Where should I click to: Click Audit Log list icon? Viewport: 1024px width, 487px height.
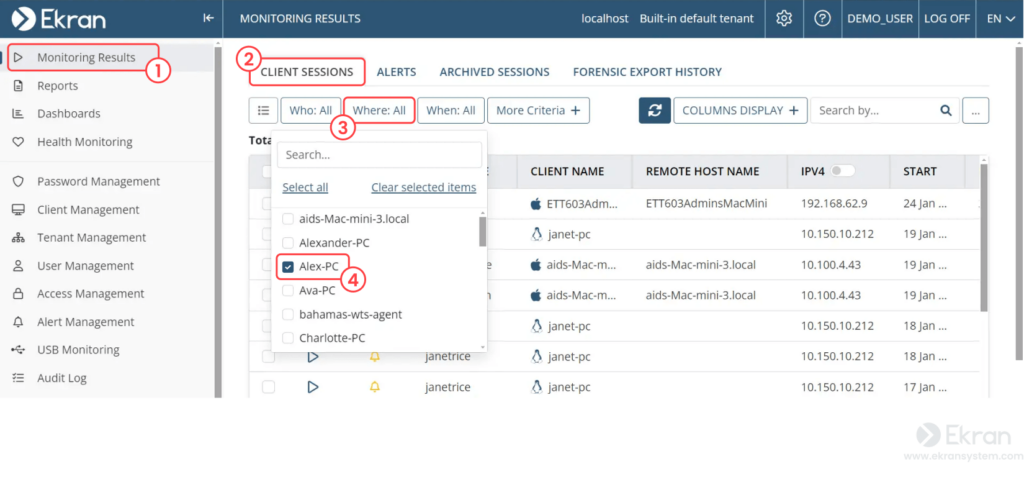tap(18, 378)
